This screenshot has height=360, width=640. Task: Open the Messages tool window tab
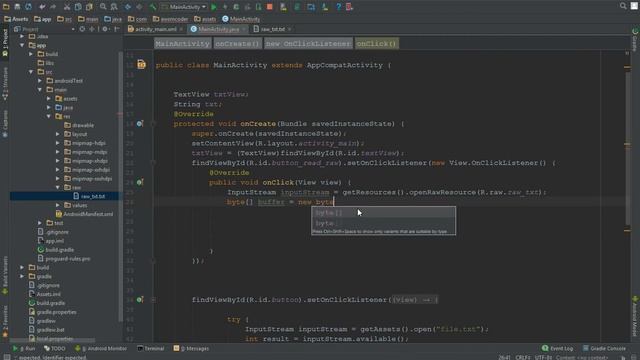coord(191,348)
